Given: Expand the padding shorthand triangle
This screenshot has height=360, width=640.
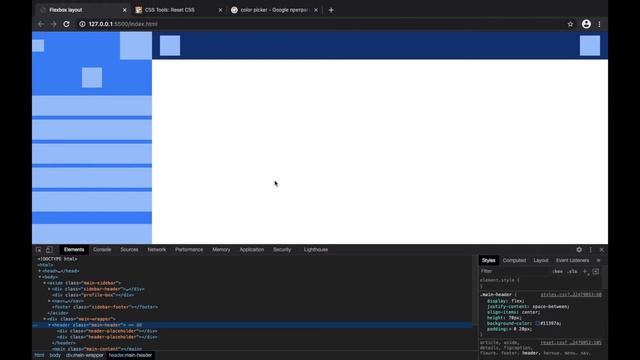Looking at the screenshot, I should click(510, 329).
